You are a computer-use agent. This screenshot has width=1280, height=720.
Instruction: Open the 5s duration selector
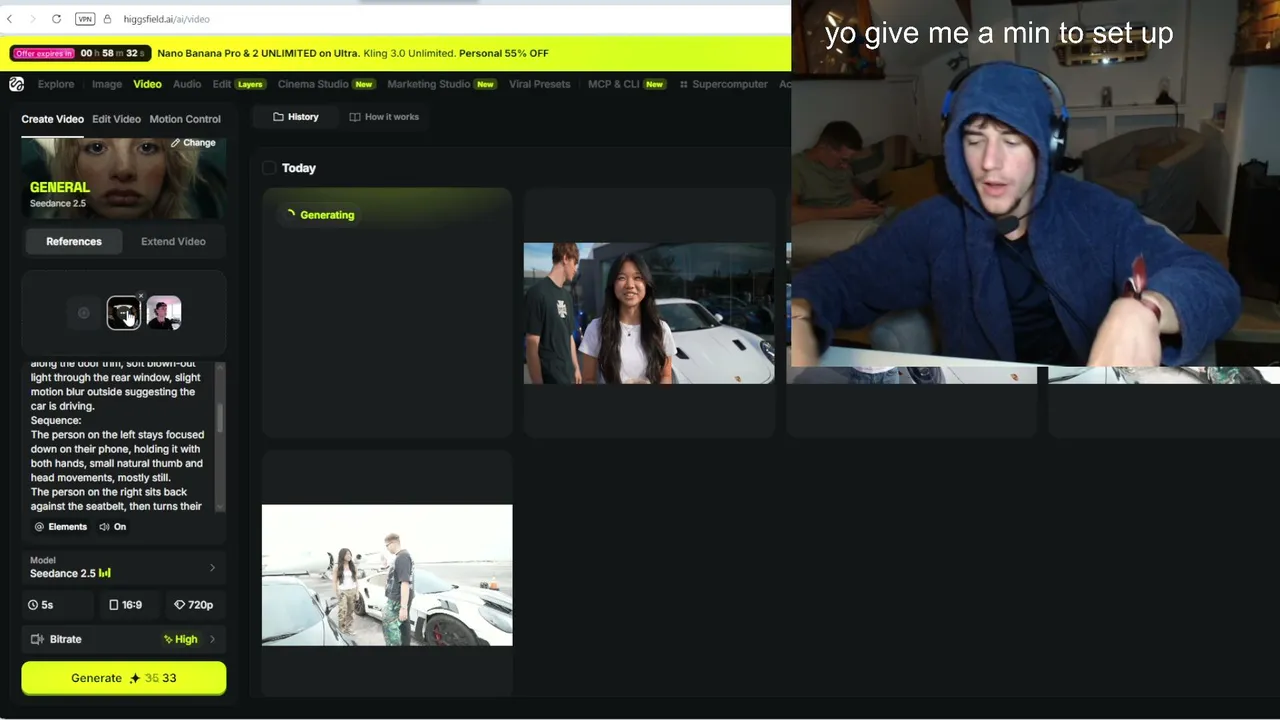click(57, 605)
